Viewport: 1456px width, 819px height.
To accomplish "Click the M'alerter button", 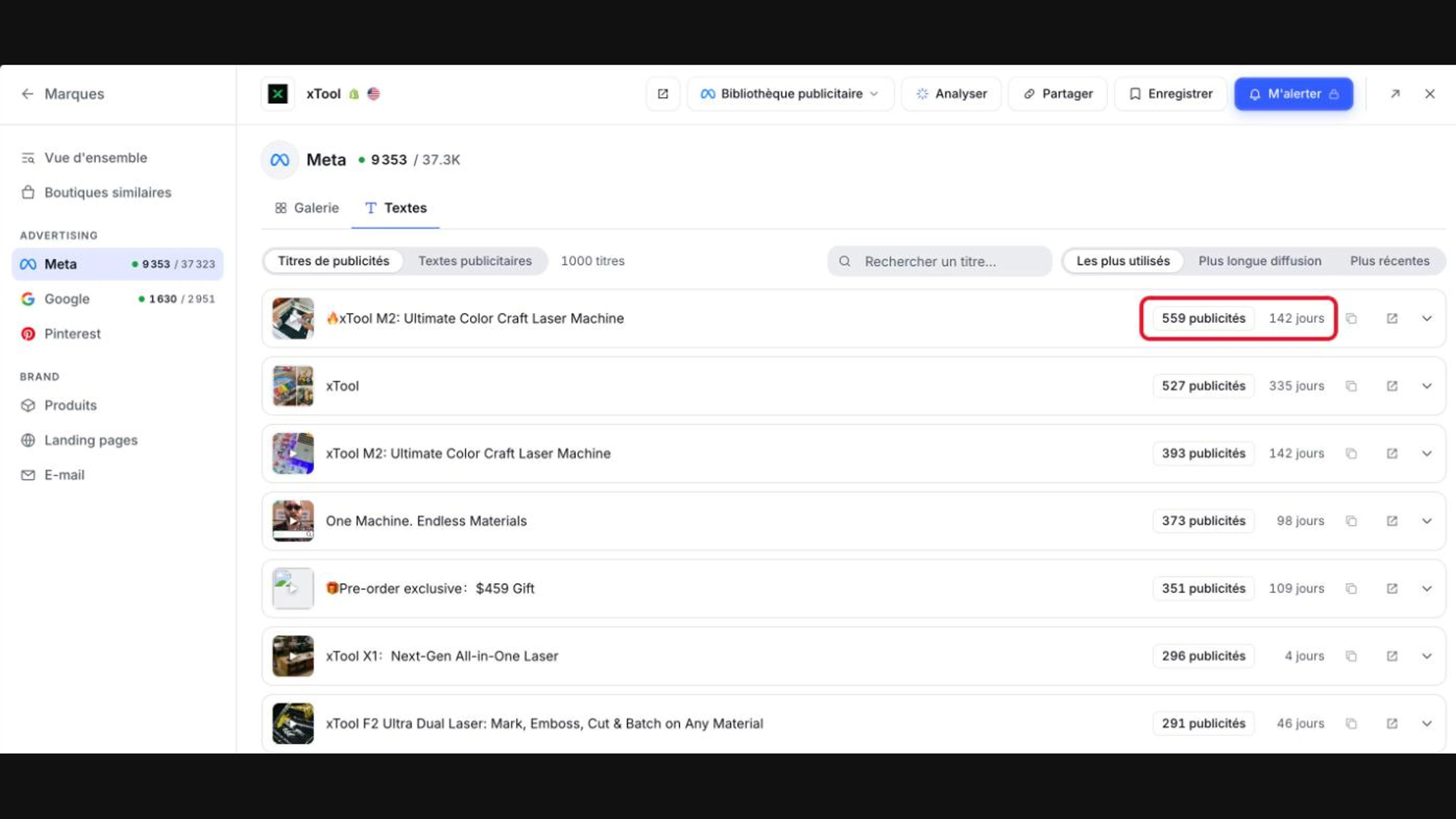I will coord(1293,94).
